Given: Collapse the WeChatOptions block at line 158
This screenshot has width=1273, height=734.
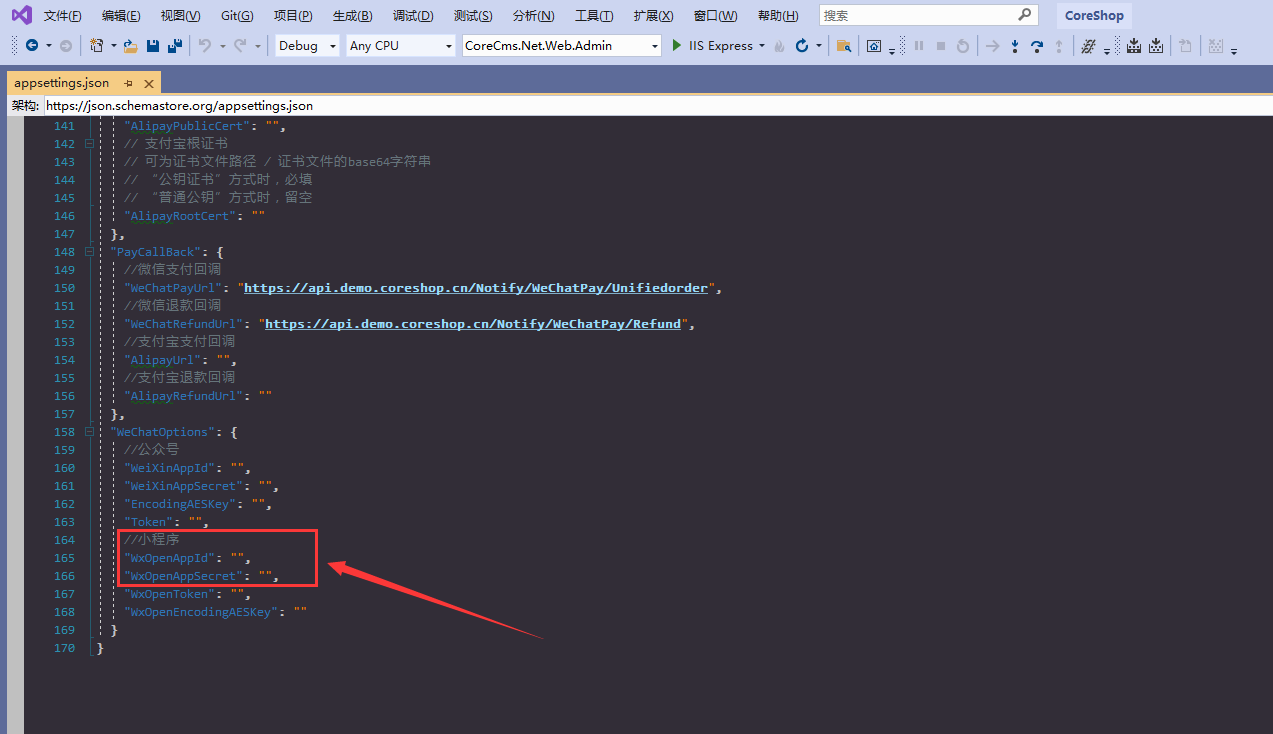Looking at the screenshot, I should click(89, 432).
